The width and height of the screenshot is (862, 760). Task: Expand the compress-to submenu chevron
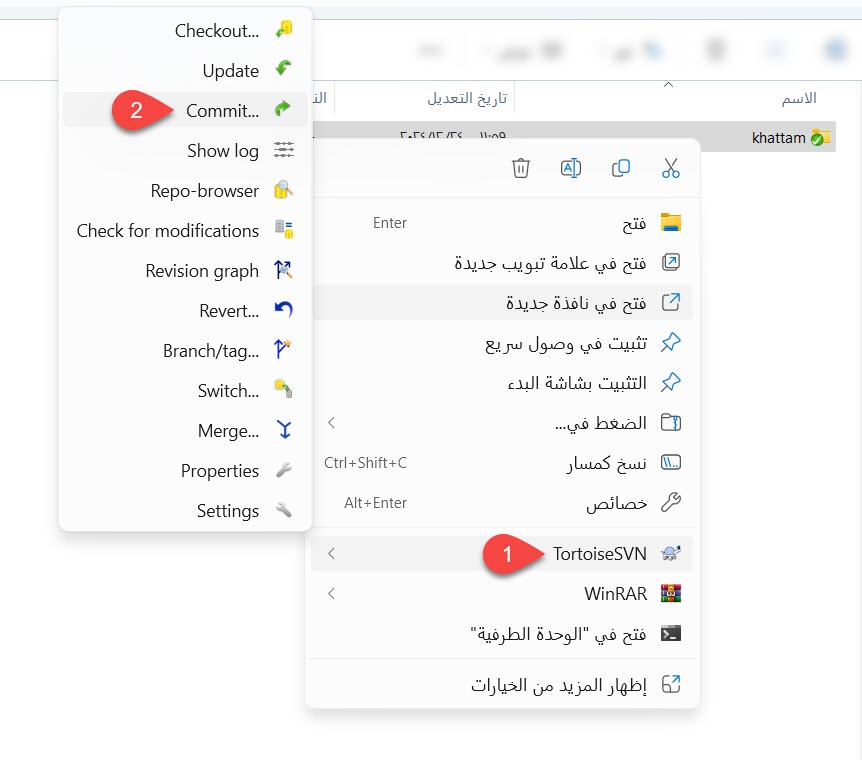[x=331, y=423]
